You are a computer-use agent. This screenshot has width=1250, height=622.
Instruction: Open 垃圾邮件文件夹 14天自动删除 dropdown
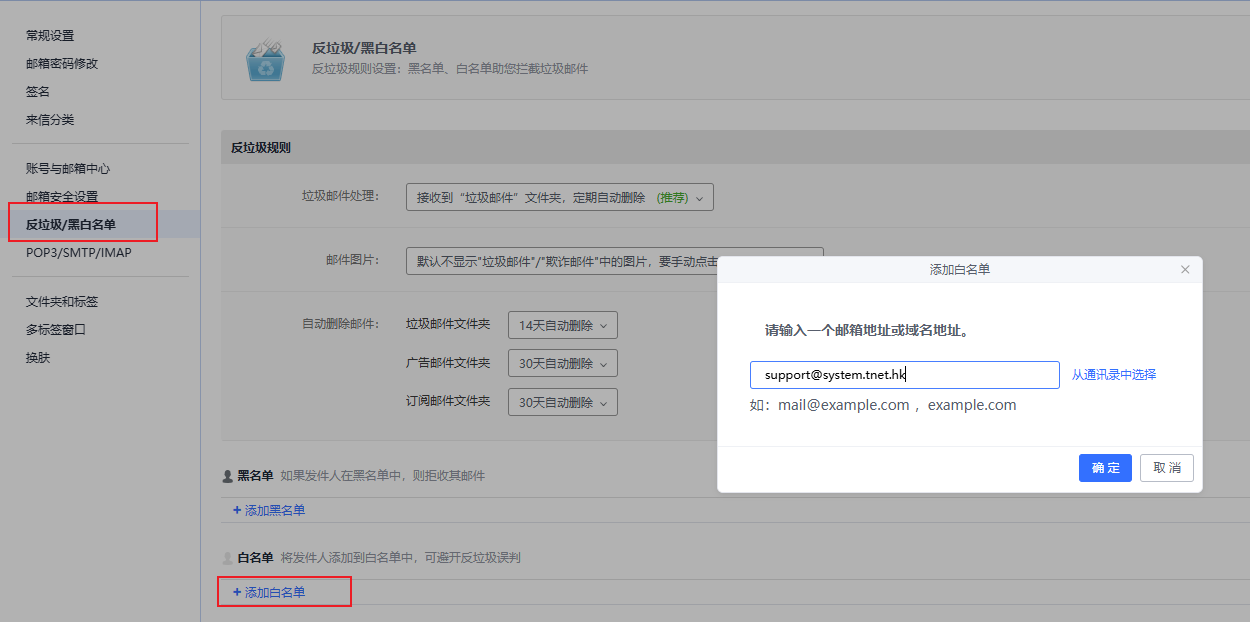pos(562,325)
